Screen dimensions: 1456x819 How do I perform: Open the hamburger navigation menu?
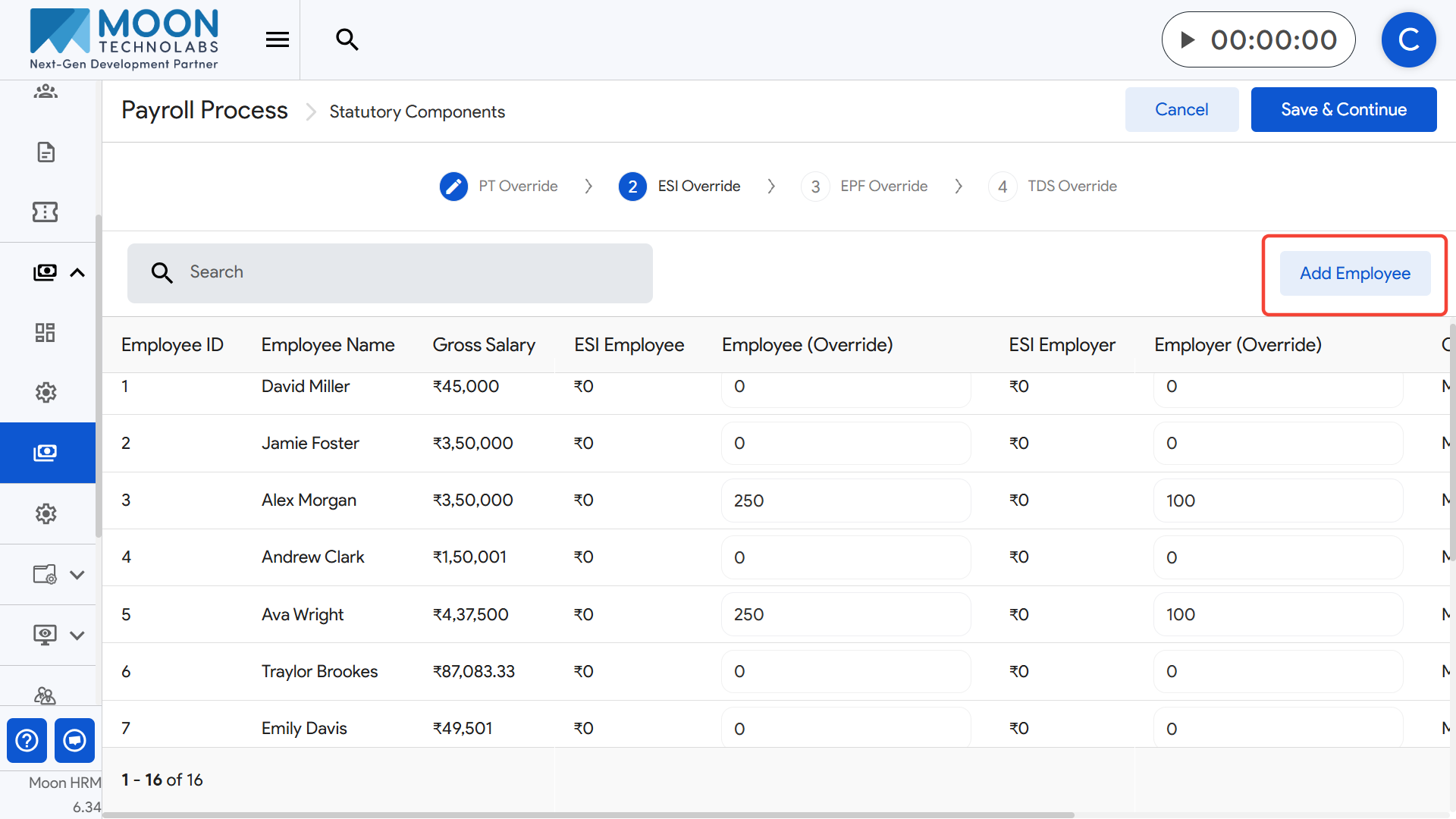[278, 39]
